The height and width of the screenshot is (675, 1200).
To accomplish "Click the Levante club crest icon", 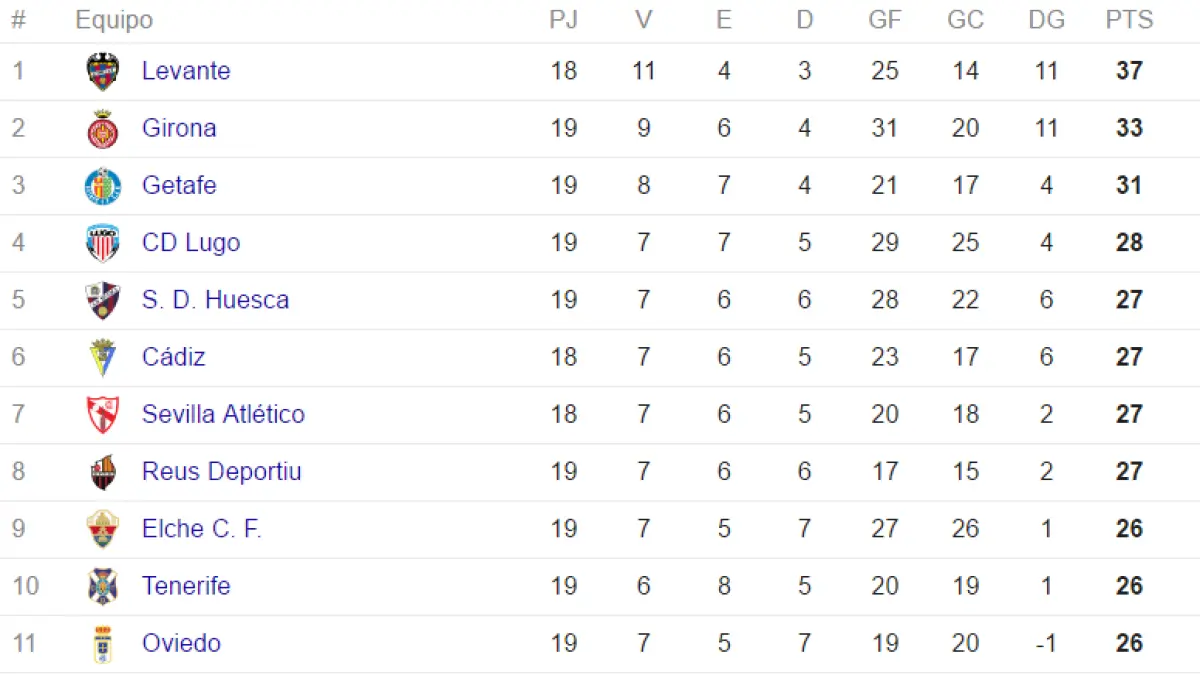I will tap(103, 72).
